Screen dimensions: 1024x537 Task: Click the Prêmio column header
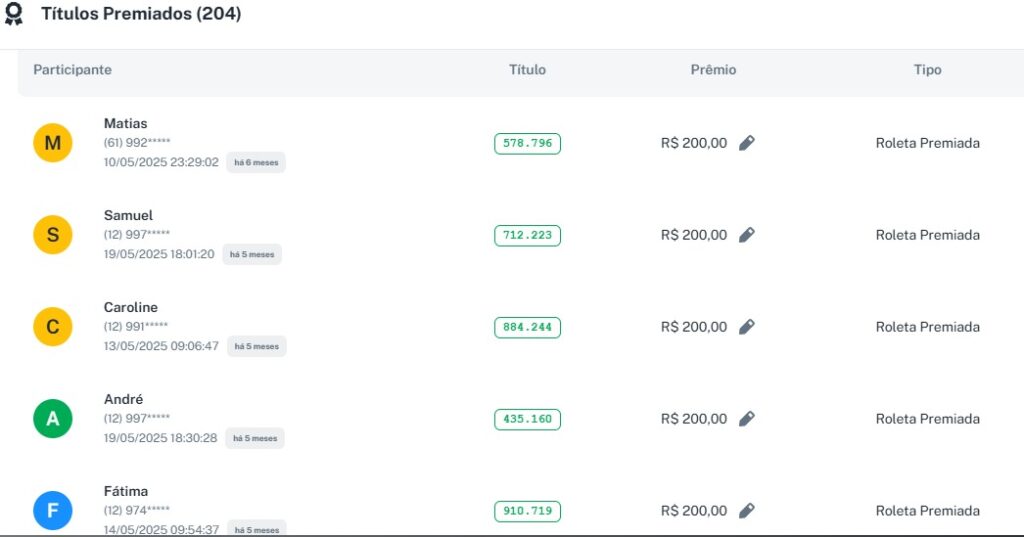[713, 70]
